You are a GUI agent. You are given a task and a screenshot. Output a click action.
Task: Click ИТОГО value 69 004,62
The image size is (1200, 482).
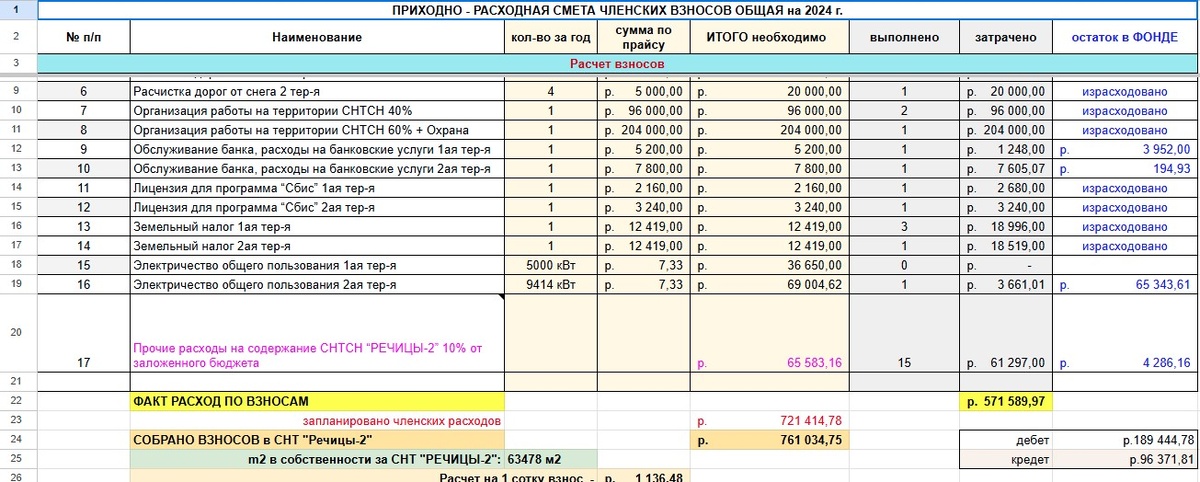[x=769, y=285]
